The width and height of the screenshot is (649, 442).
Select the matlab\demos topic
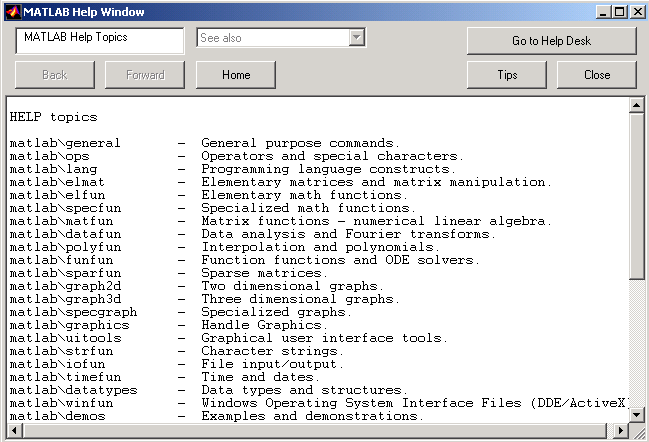(x=57, y=416)
